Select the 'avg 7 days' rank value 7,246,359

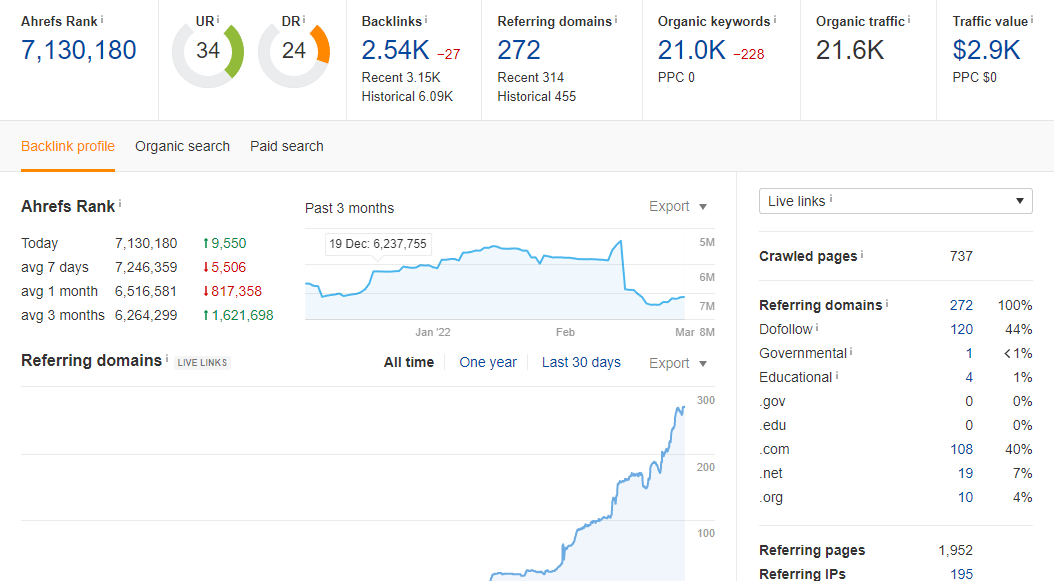(x=146, y=267)
